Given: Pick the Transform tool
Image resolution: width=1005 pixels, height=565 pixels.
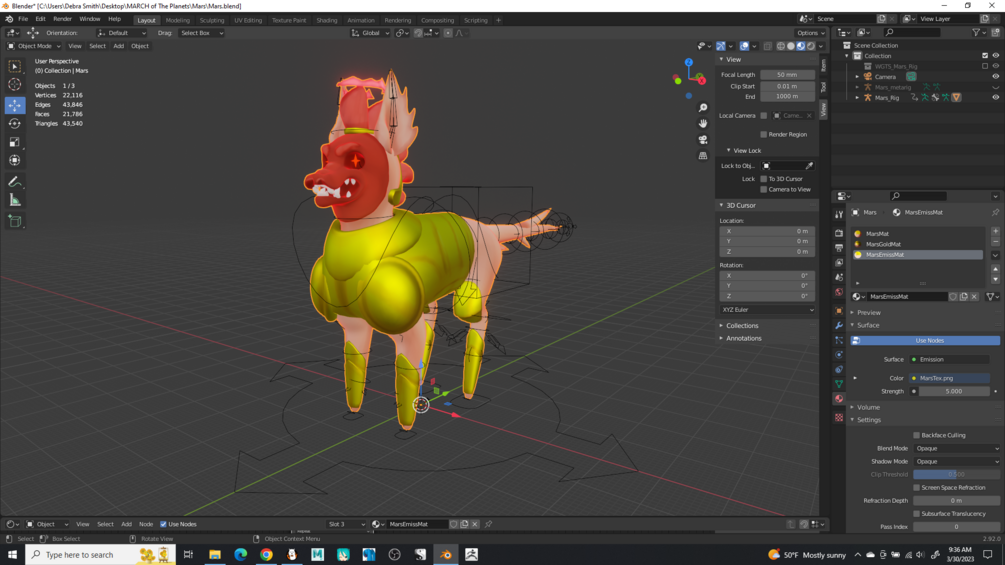Looking at the screenshot, I should pos(14,160).
